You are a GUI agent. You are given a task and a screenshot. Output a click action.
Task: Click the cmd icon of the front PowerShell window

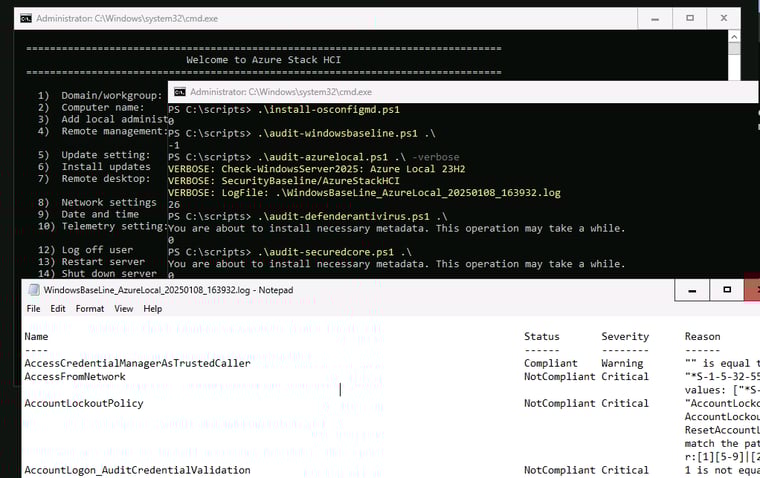(180, 92)
